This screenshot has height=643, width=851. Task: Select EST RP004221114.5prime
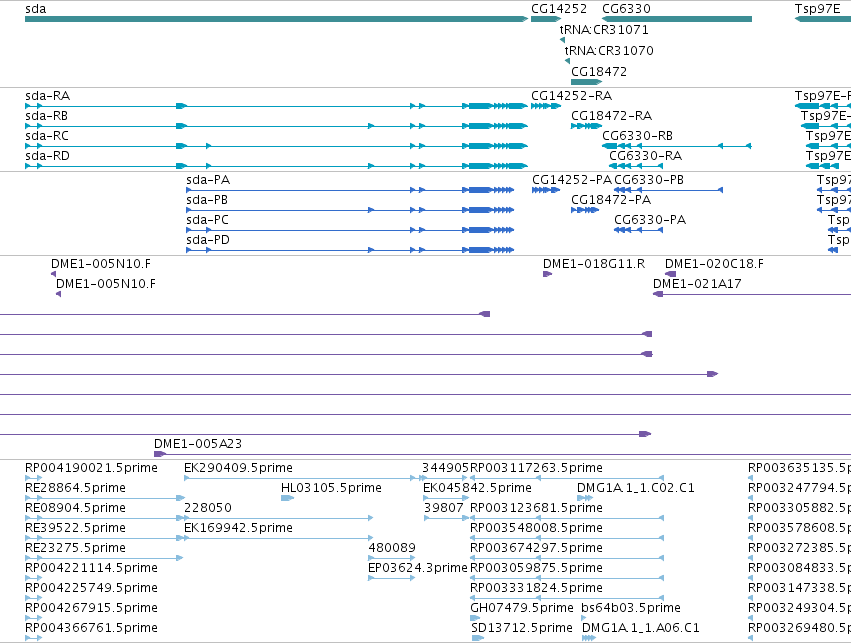(x=34, y=578)
